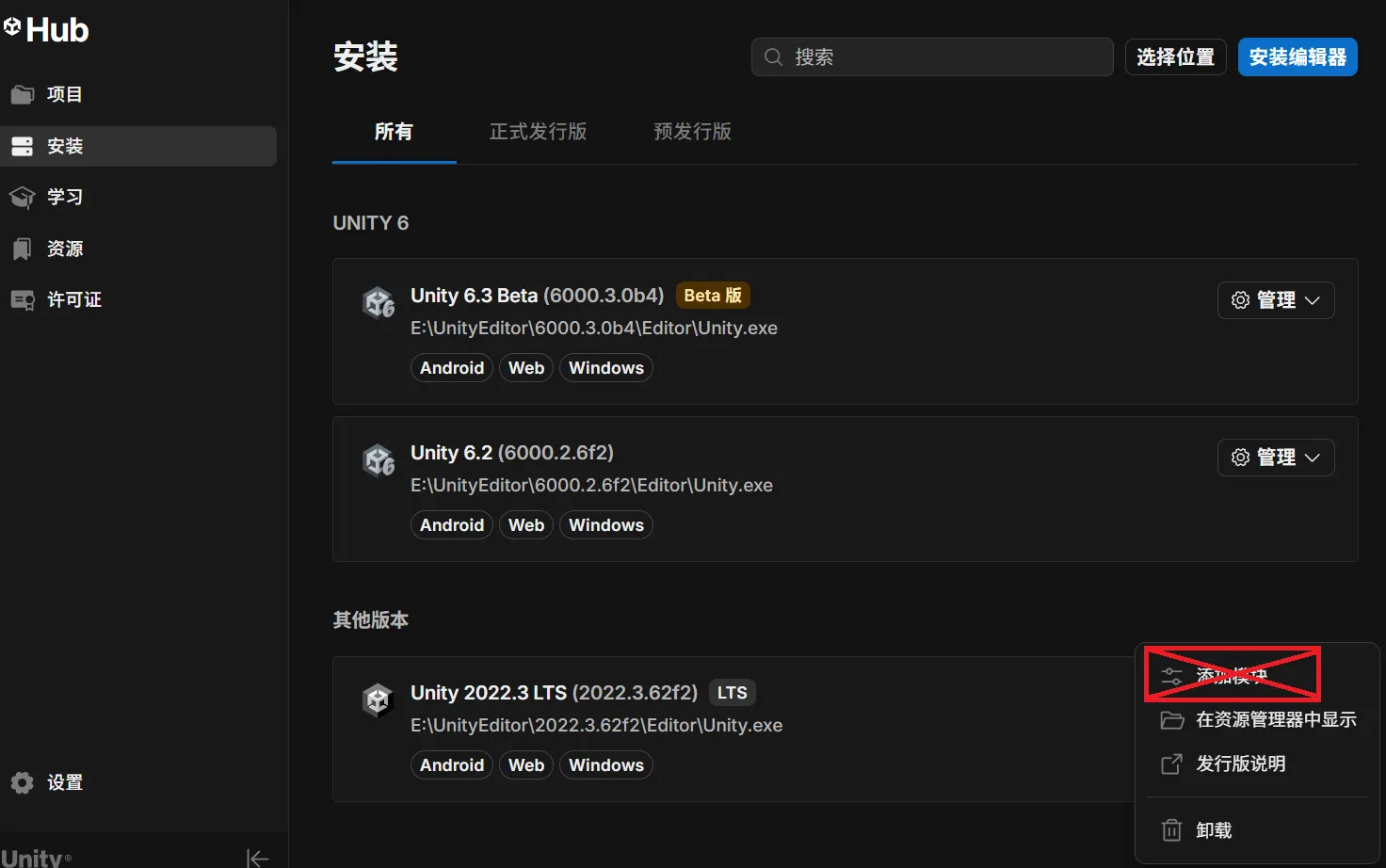Open the 管理 dropdown for Unity 6.2

tap(1276, 457)
